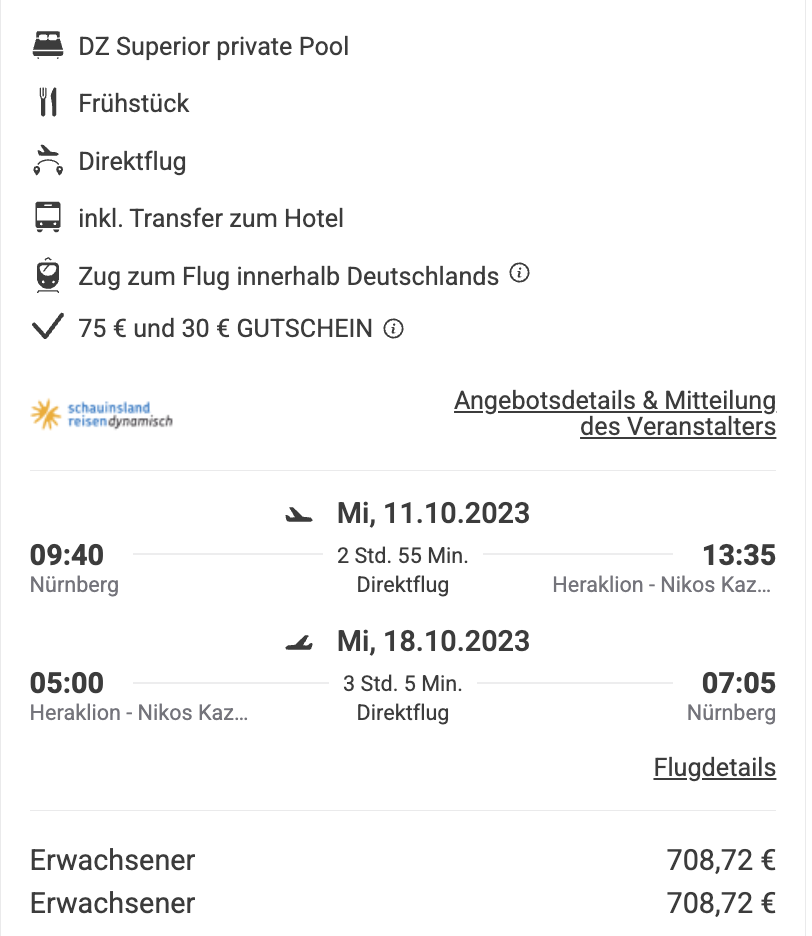Click the returning plane icon by 18.10.2023
The image size is (812, 936).
pos(299,642)
